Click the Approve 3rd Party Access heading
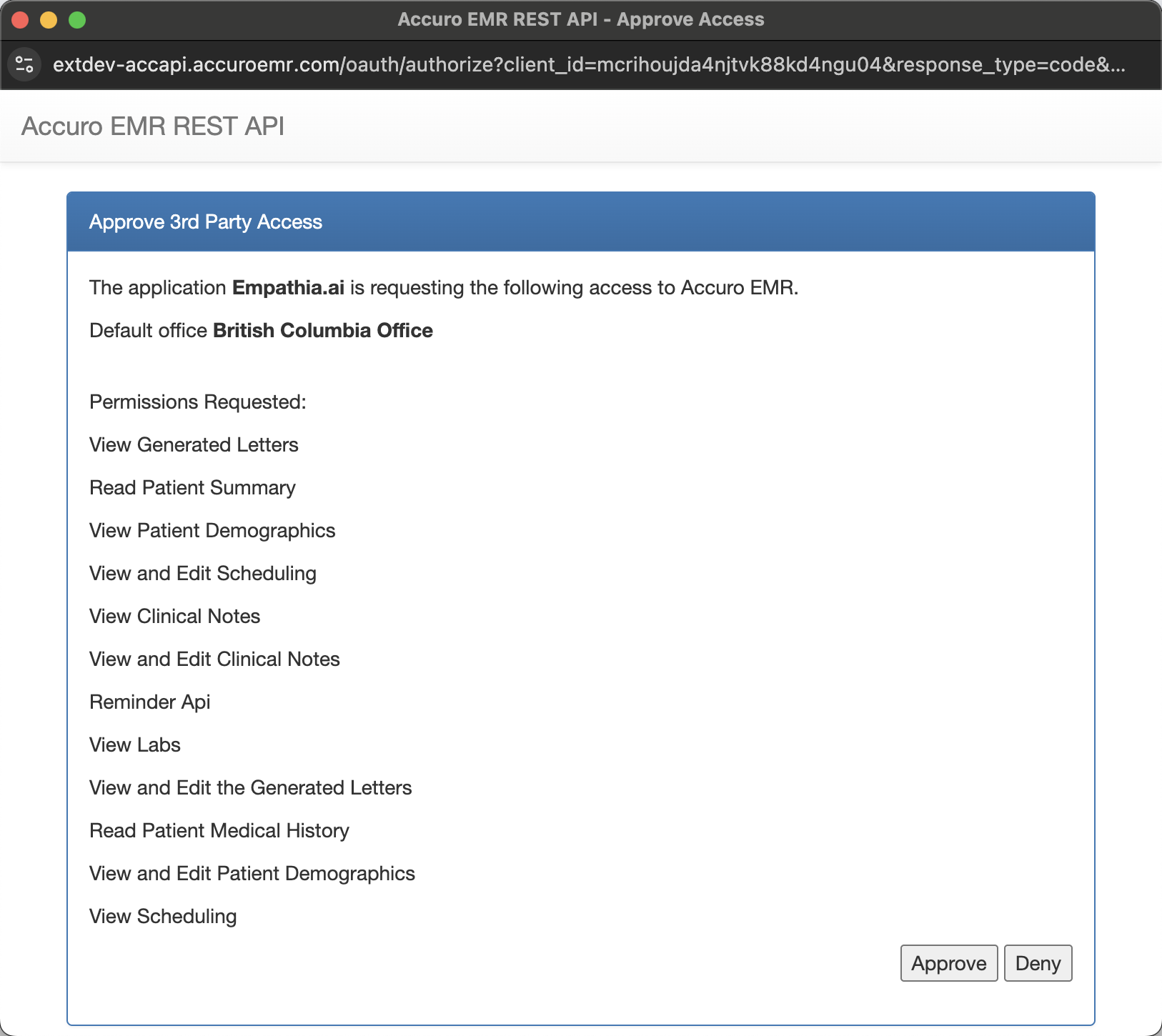 206,221
